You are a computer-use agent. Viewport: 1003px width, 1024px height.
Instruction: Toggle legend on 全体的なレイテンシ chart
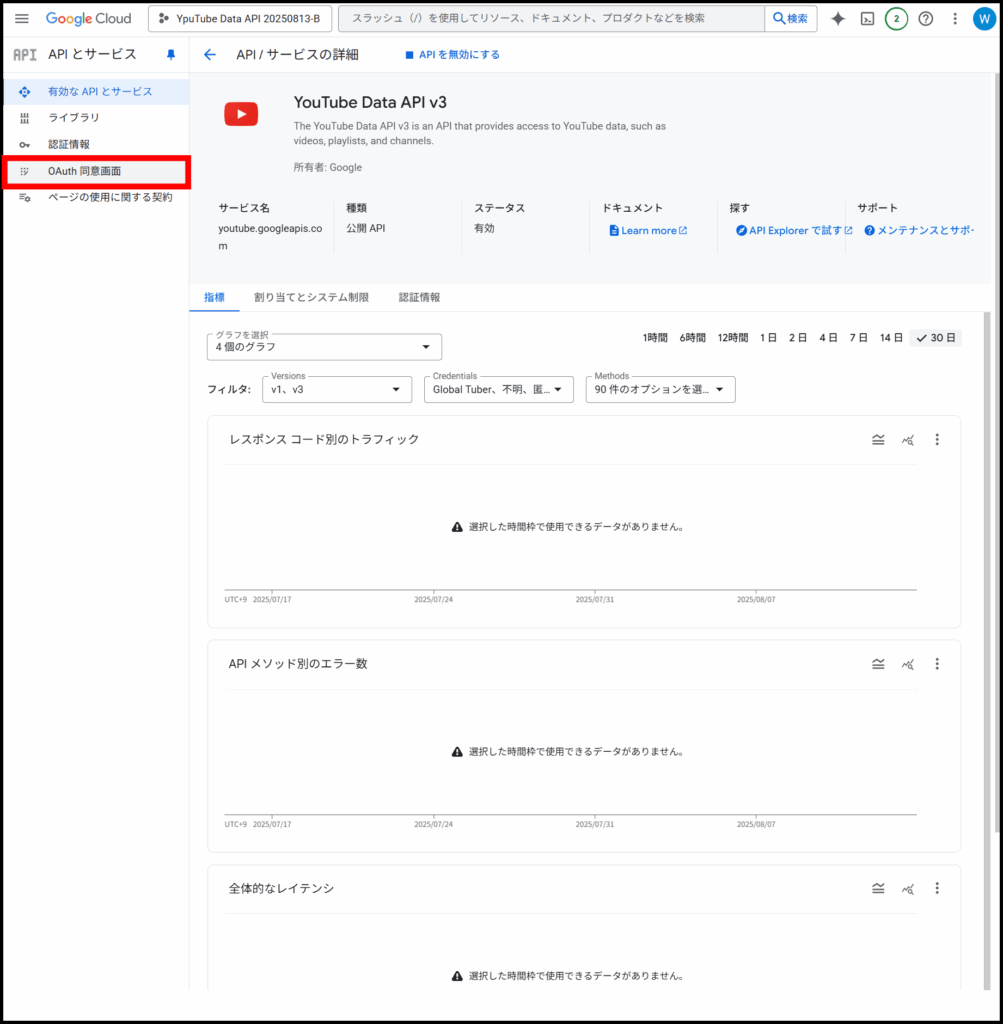878,888
